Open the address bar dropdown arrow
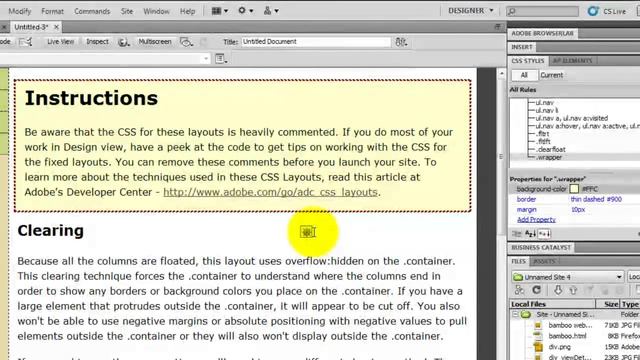This screenshot has height=360, width=640. pos(206,59)
